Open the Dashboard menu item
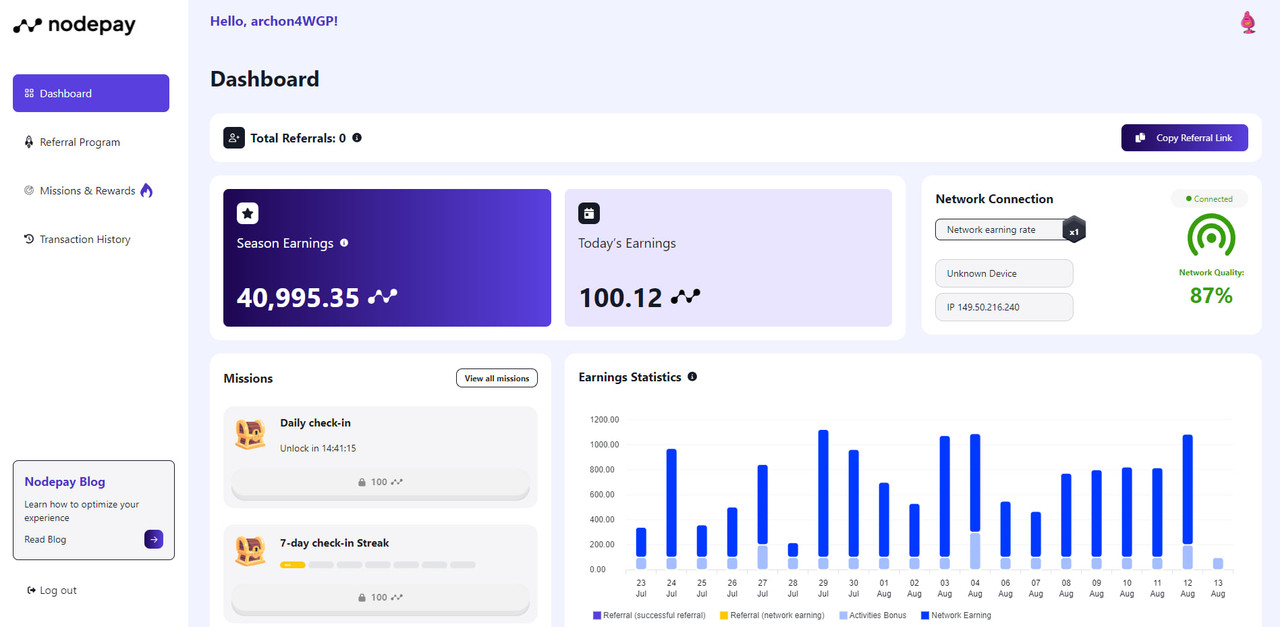 click(91, 93)
